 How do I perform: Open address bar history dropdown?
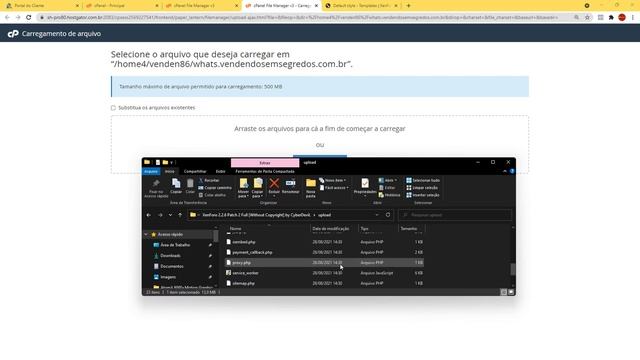(x=377, y=215)
